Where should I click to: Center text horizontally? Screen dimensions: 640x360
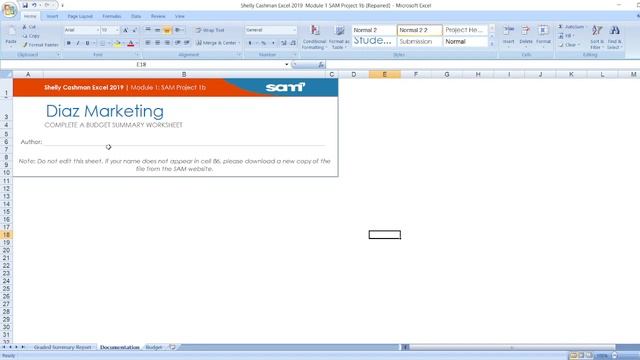157,43
